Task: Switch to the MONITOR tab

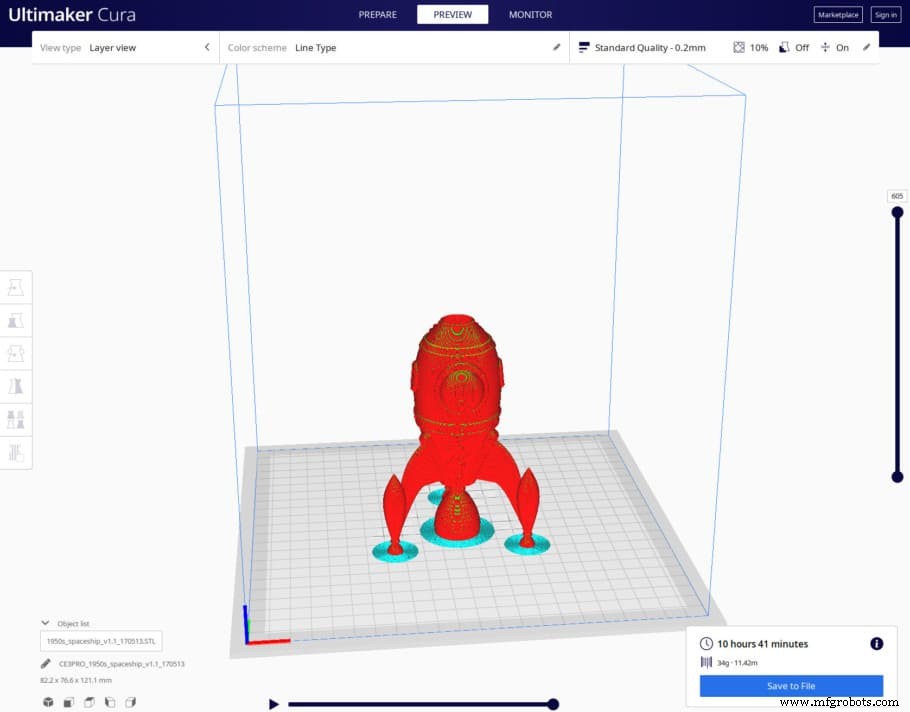Action: (530, 14)
